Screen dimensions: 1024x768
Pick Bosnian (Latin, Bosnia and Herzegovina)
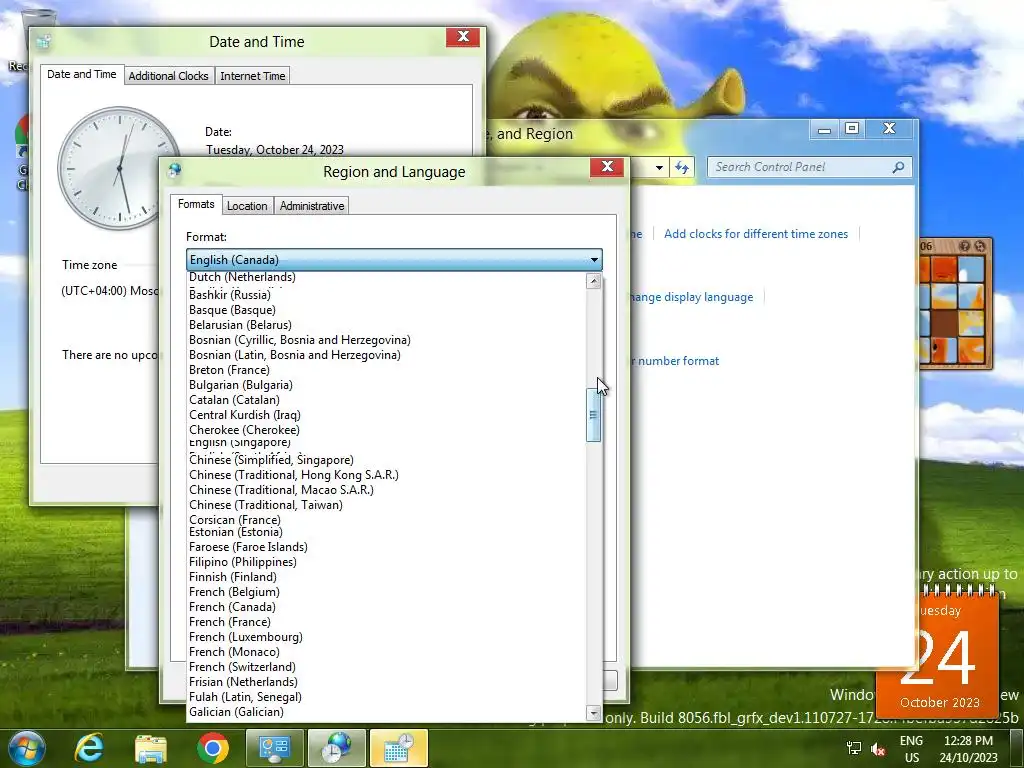point(295,355)
